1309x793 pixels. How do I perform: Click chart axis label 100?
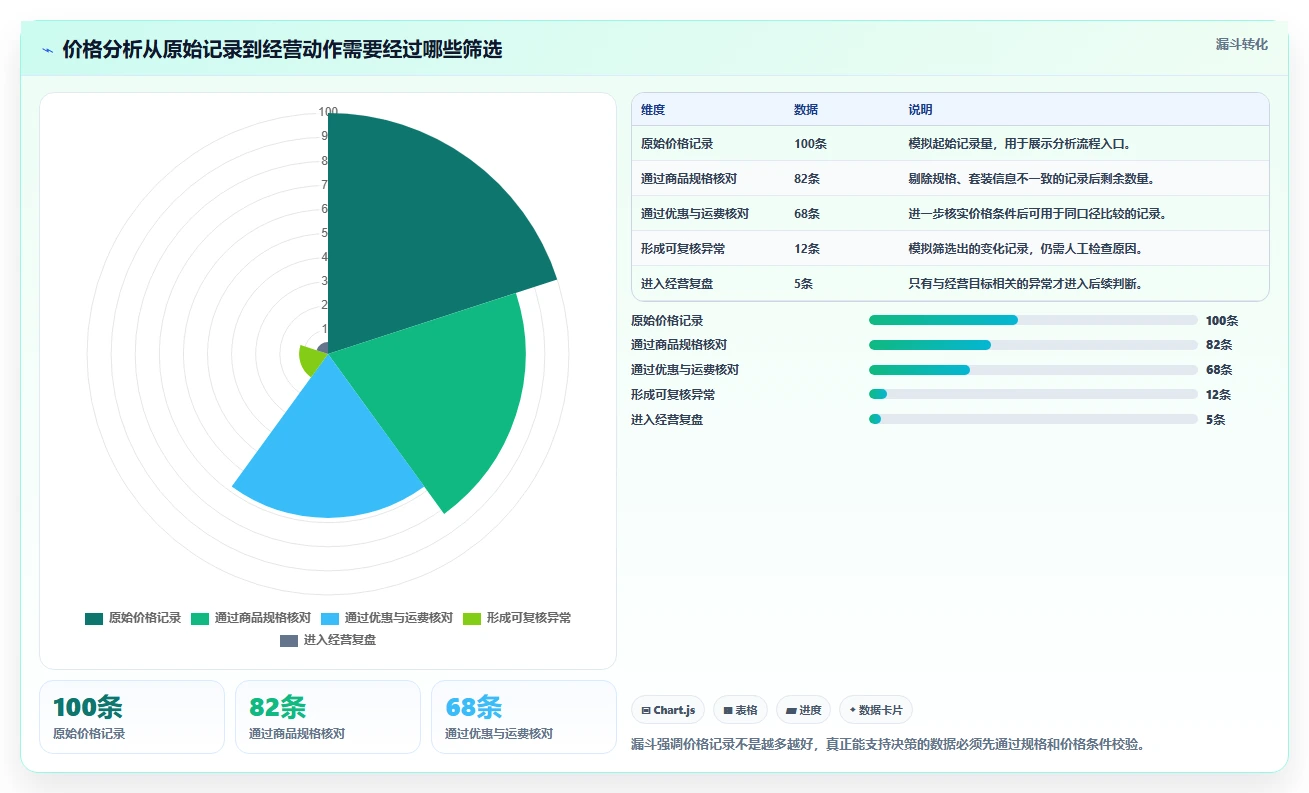pyautogui.click(x=328, y=112)
